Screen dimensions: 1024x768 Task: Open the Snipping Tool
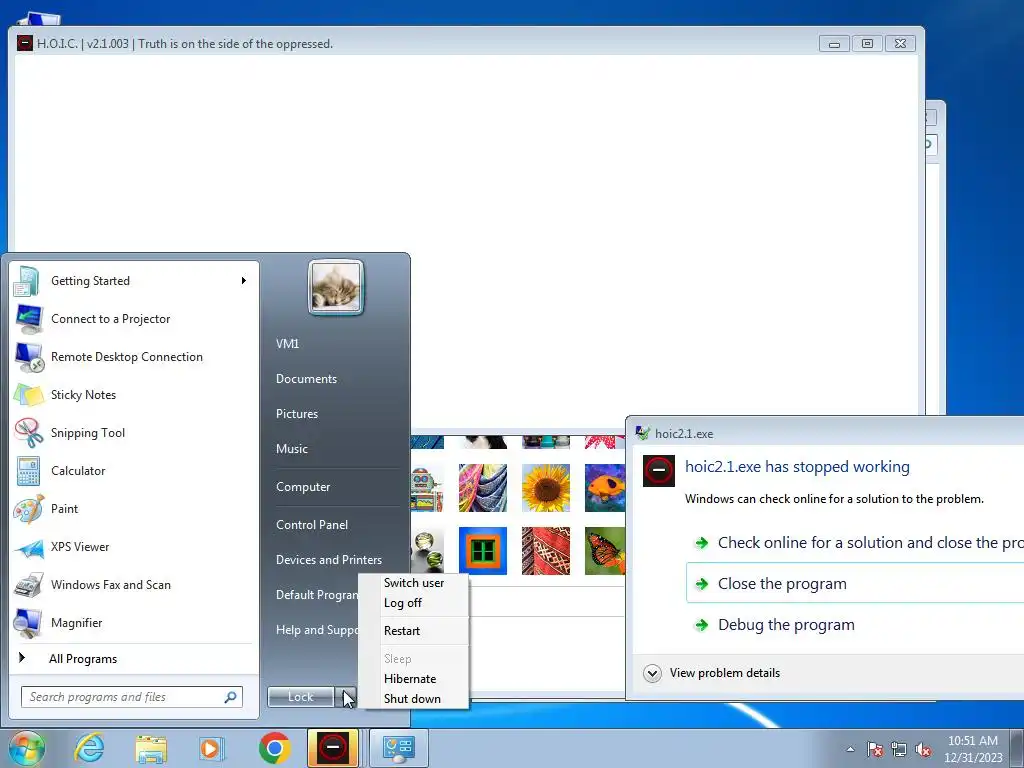tap(134, 432)
